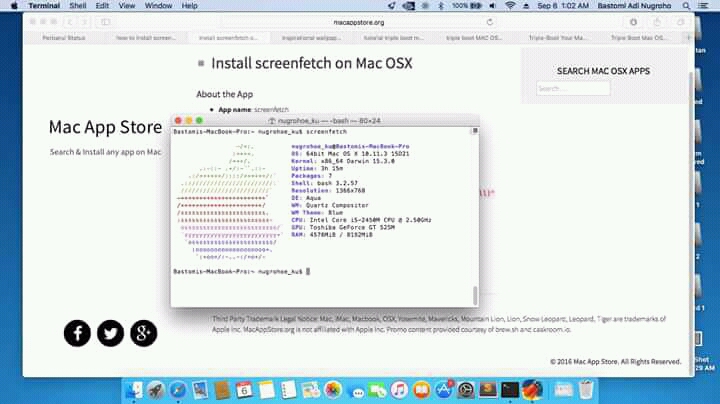The width and height of the screenshot is (720, 404).
Task: Click the macappstore.org address bar
Action: tap(359, 22)
